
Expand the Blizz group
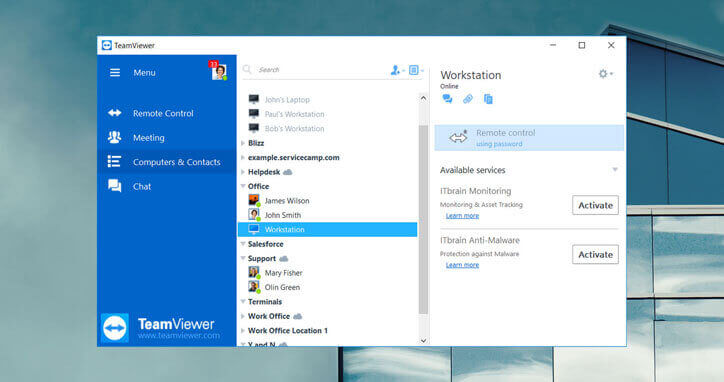pos(243,143)
